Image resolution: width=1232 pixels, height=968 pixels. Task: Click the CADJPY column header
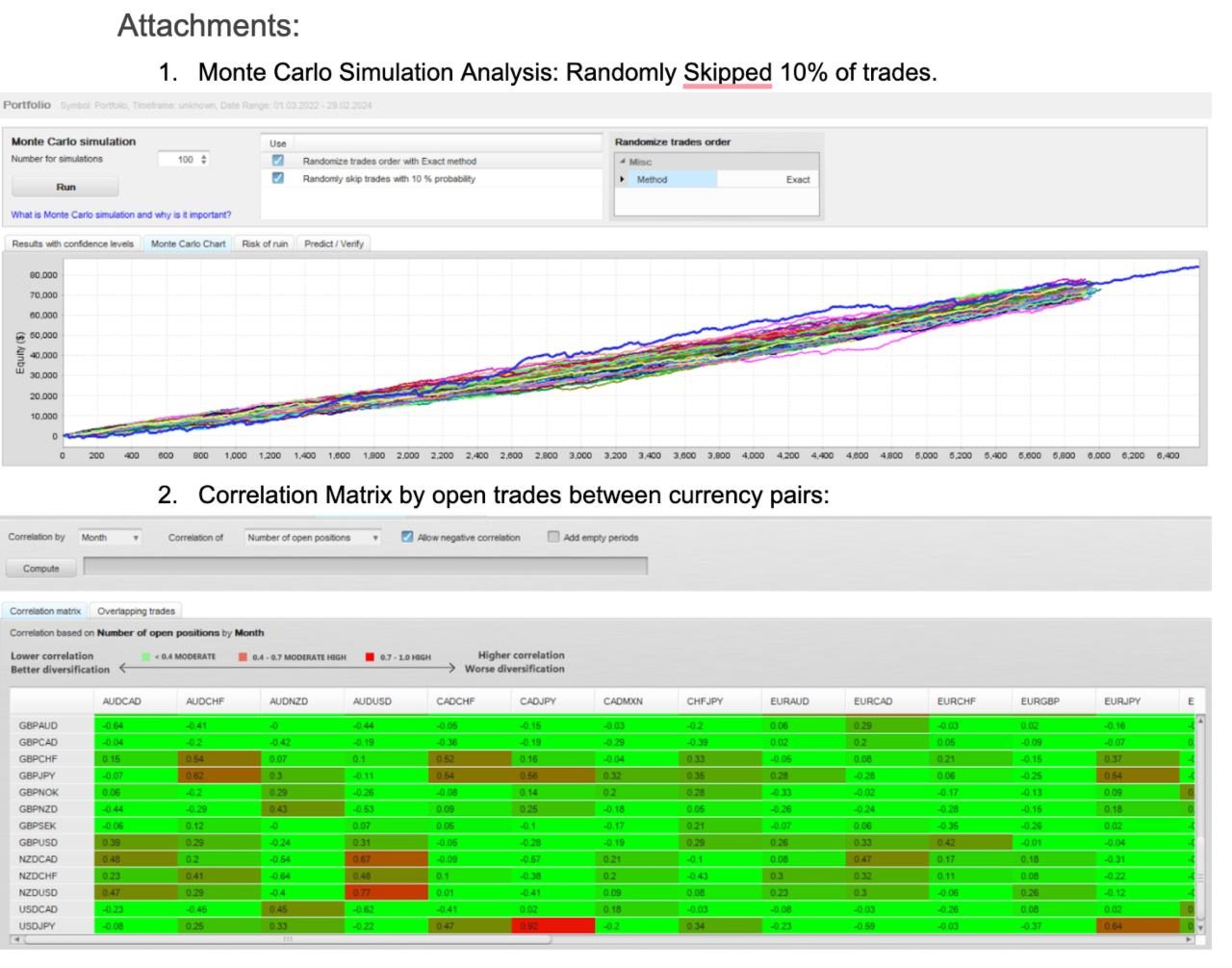click(553, 701)
